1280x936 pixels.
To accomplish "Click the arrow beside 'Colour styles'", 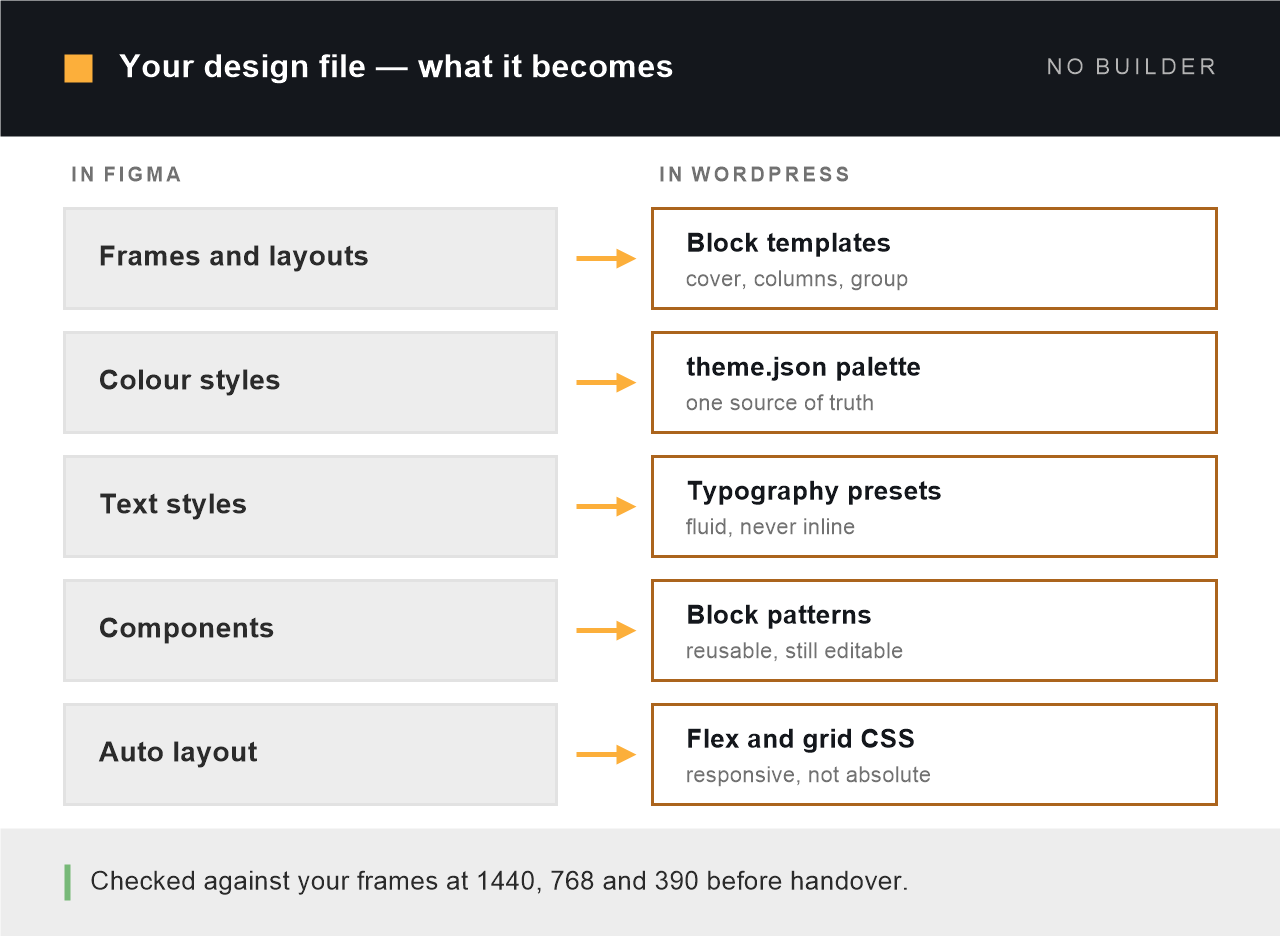I will [x=606, y=383].
